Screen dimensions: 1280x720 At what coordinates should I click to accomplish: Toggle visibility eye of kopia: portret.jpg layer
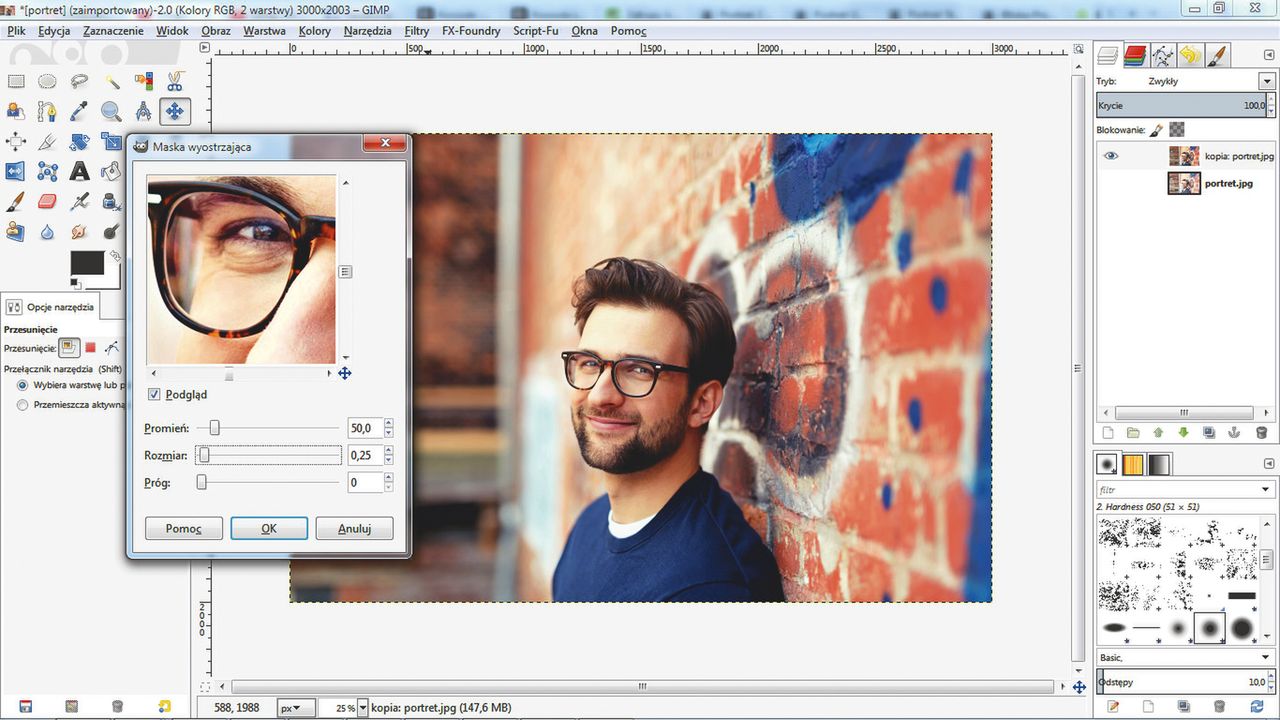pos(1111,156)
